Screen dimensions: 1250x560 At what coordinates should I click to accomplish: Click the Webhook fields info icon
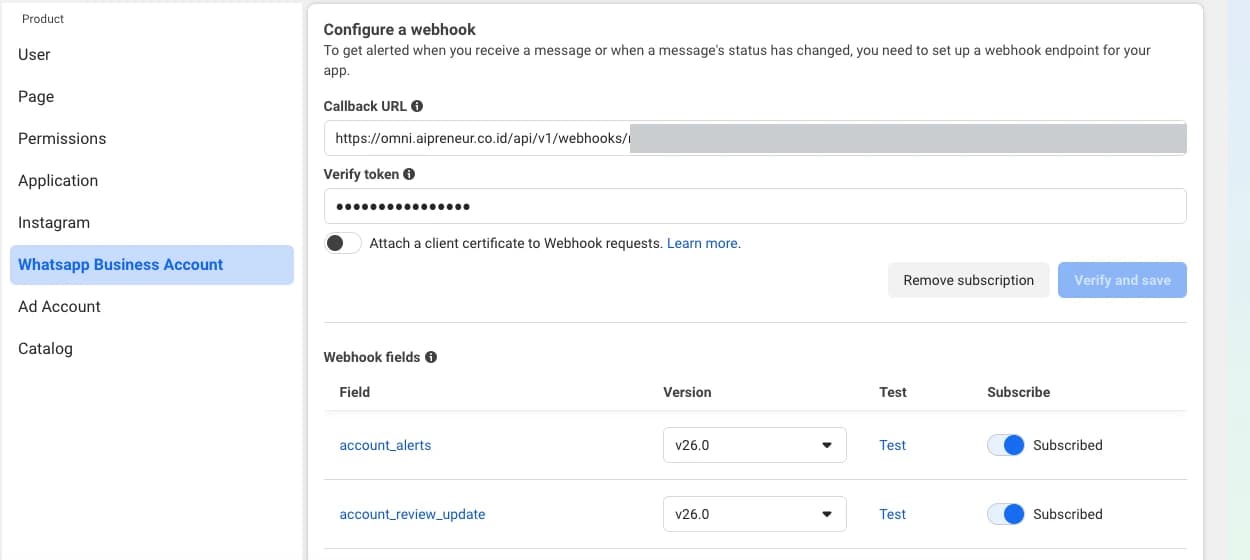coord(431,357)
